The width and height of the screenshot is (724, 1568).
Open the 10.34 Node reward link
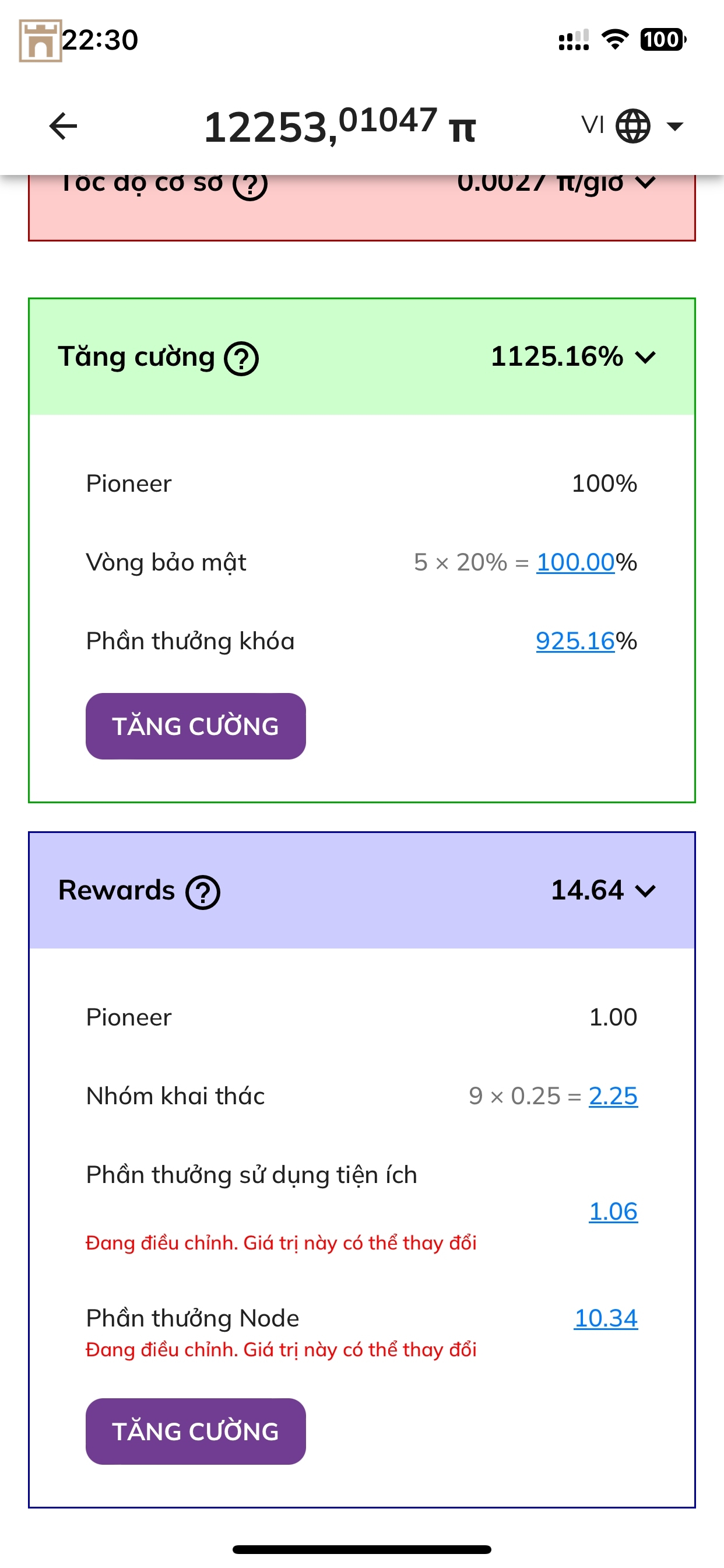[x=605, y=1318]
